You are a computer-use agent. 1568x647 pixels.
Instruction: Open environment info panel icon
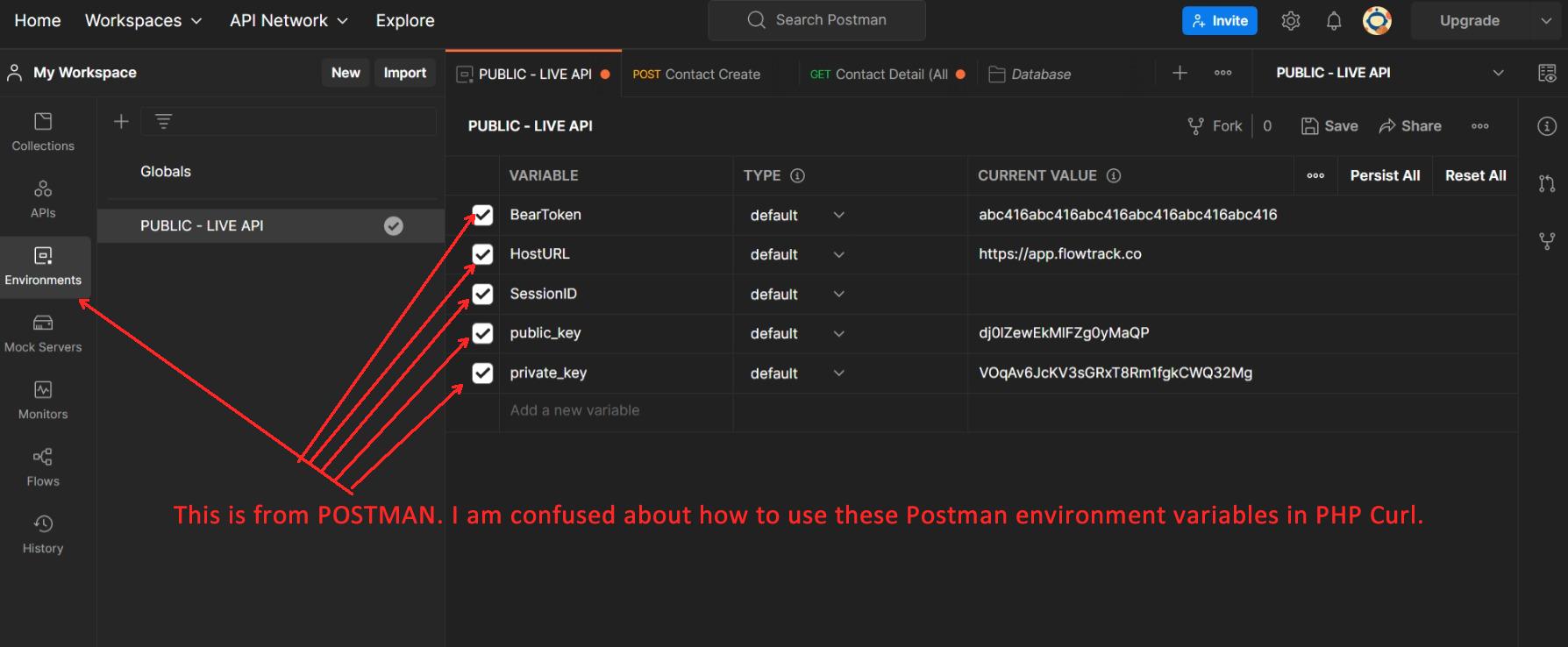click(x=1547, y=126)
